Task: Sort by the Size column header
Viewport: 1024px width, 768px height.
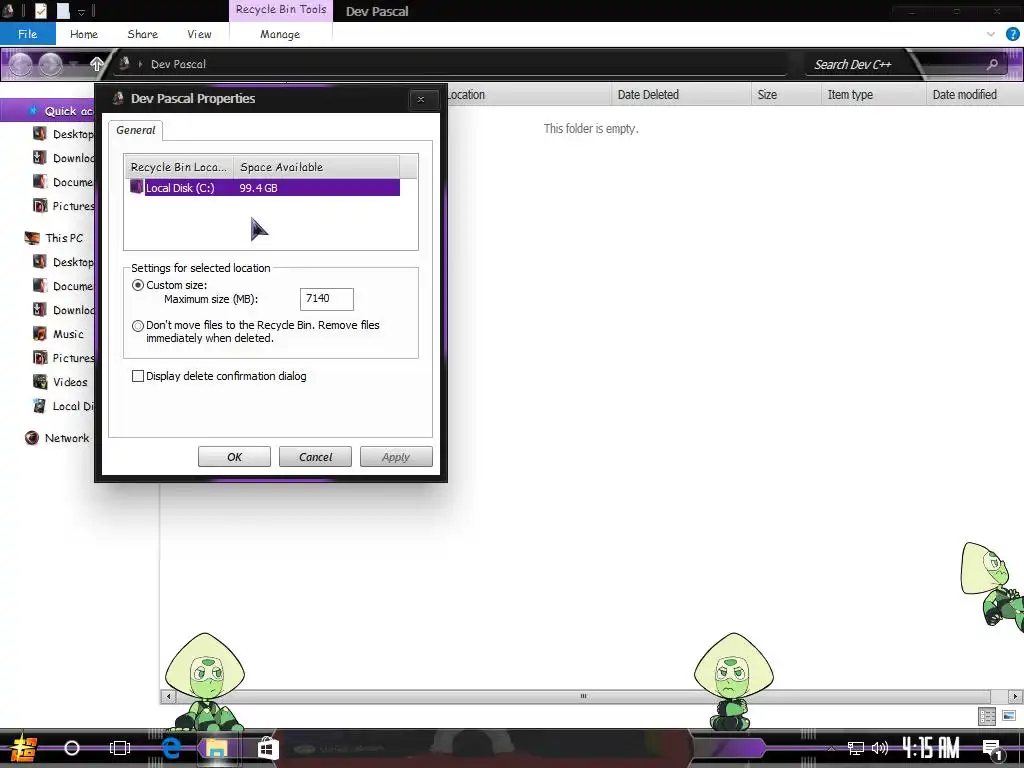Action: (786, 95)
